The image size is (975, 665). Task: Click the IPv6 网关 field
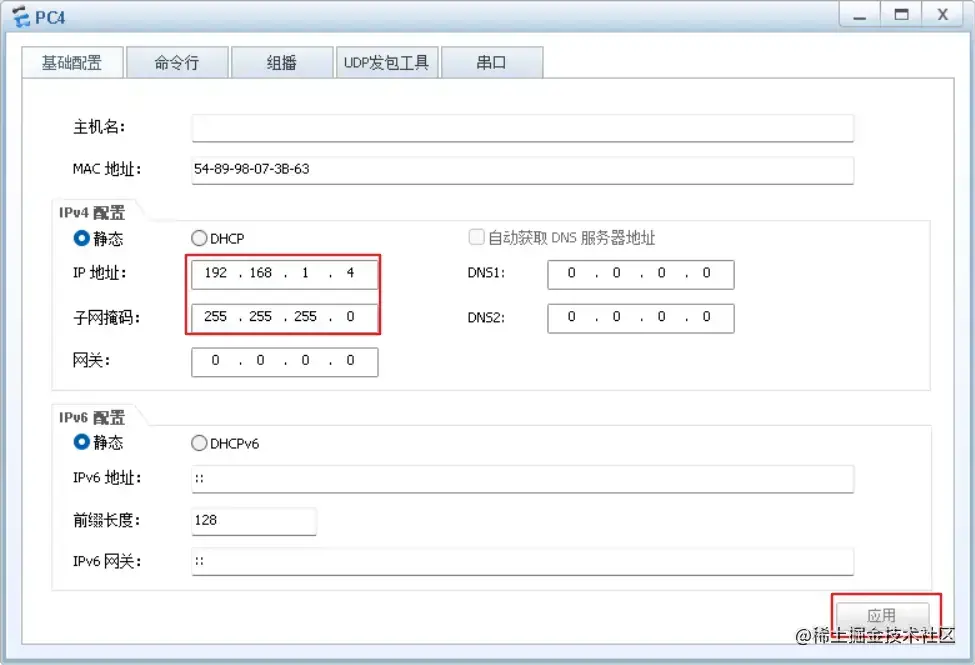[x=522, y=562]
